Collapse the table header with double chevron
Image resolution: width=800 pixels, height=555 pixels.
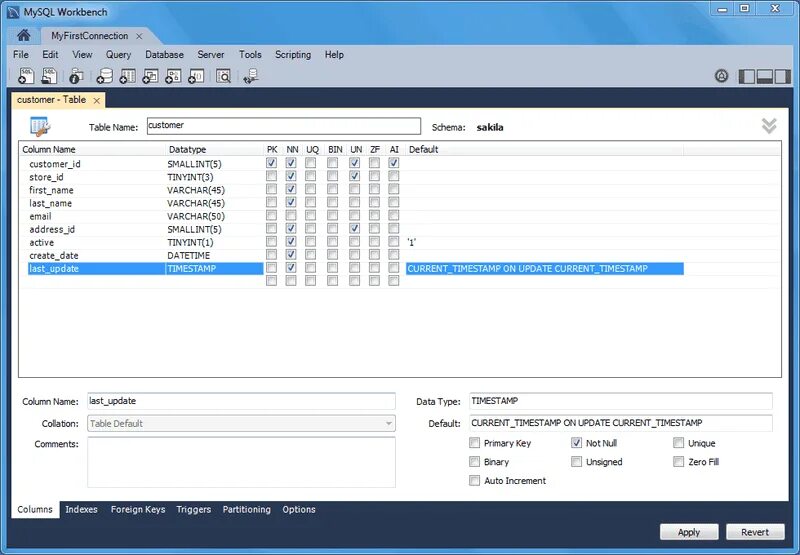[x=769, y=125]
